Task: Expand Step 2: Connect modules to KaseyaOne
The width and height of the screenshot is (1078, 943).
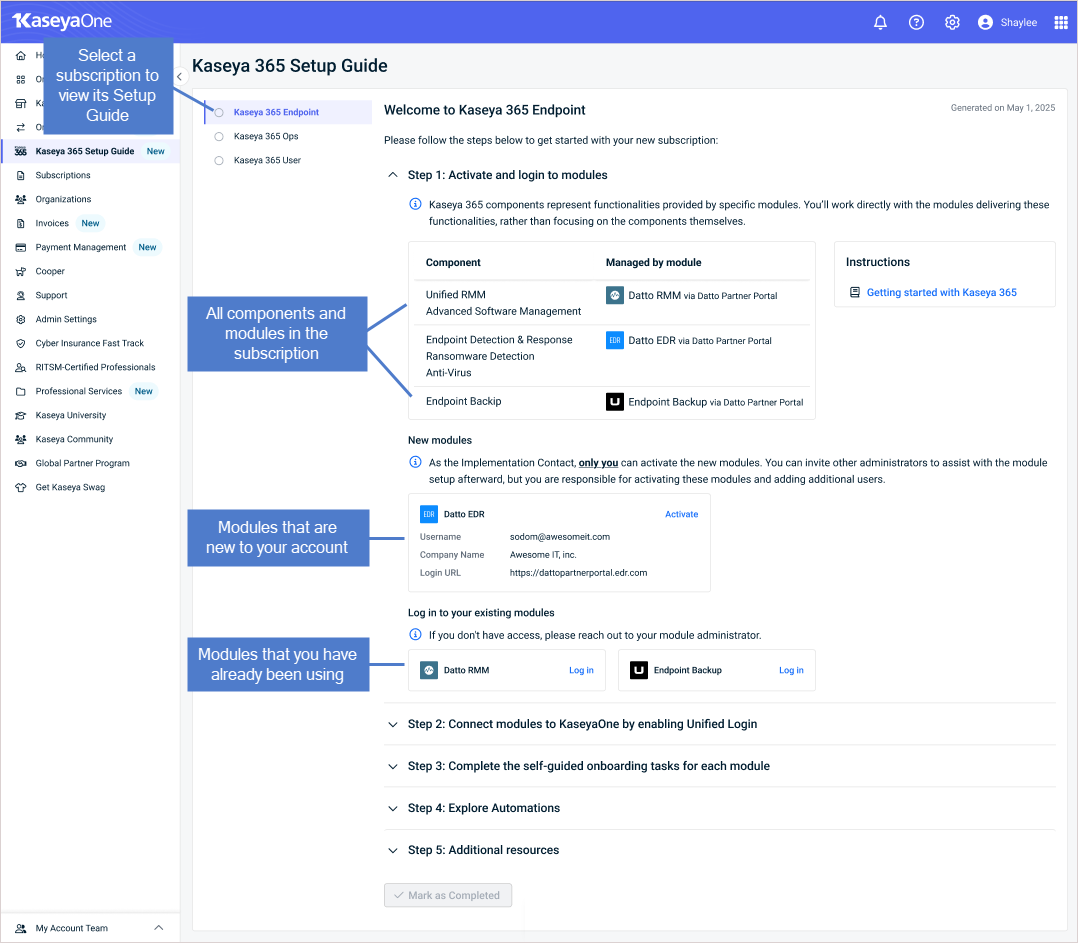Action: point(393,724)
